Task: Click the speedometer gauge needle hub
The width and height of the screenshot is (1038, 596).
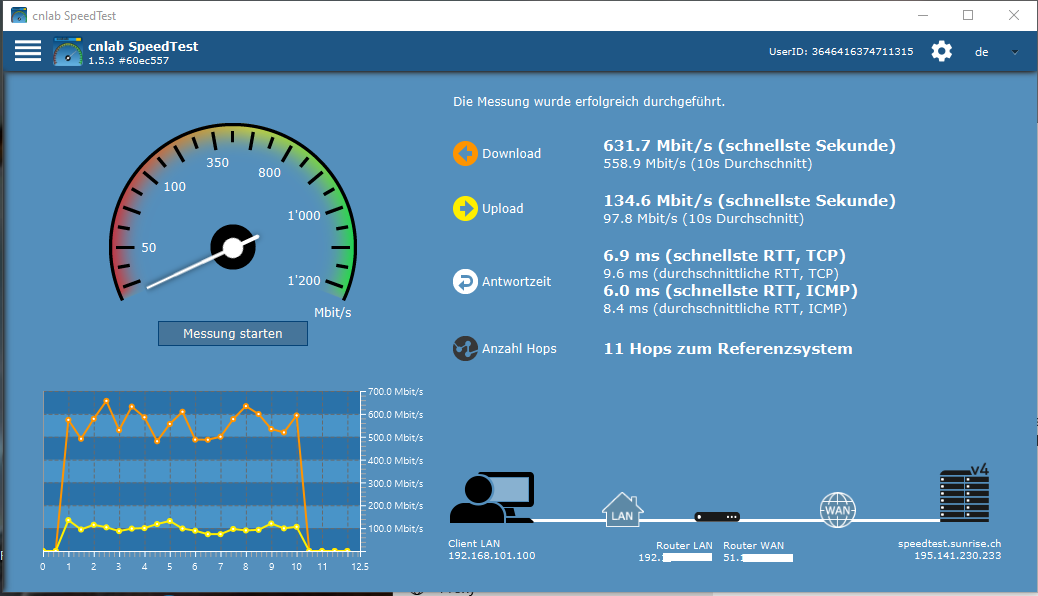Action: (233, 247)
